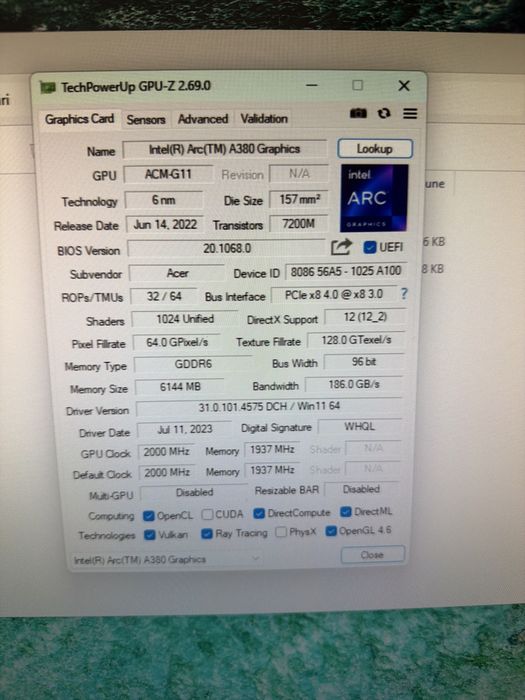Click the GPU Clock row Memory 1937 MHz
Screen dimensions: 525x700
click(272, 450)
